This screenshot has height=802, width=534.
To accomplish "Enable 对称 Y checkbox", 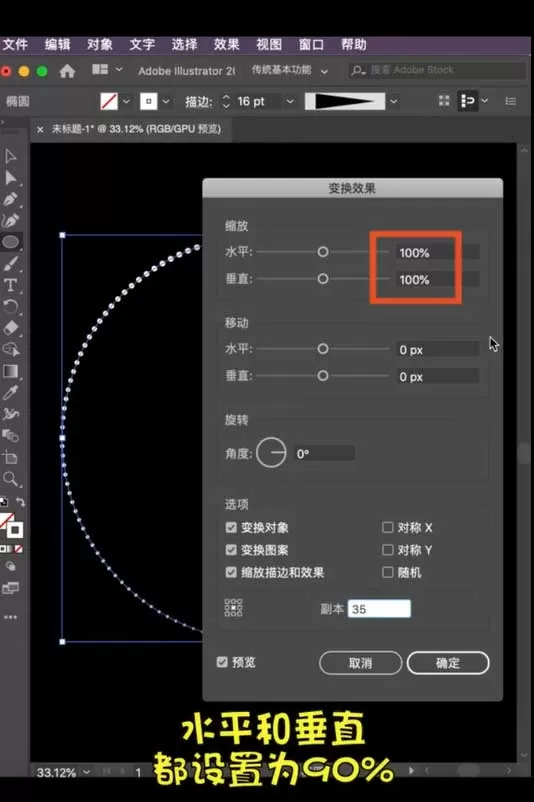I will click(x=388, y=550).
